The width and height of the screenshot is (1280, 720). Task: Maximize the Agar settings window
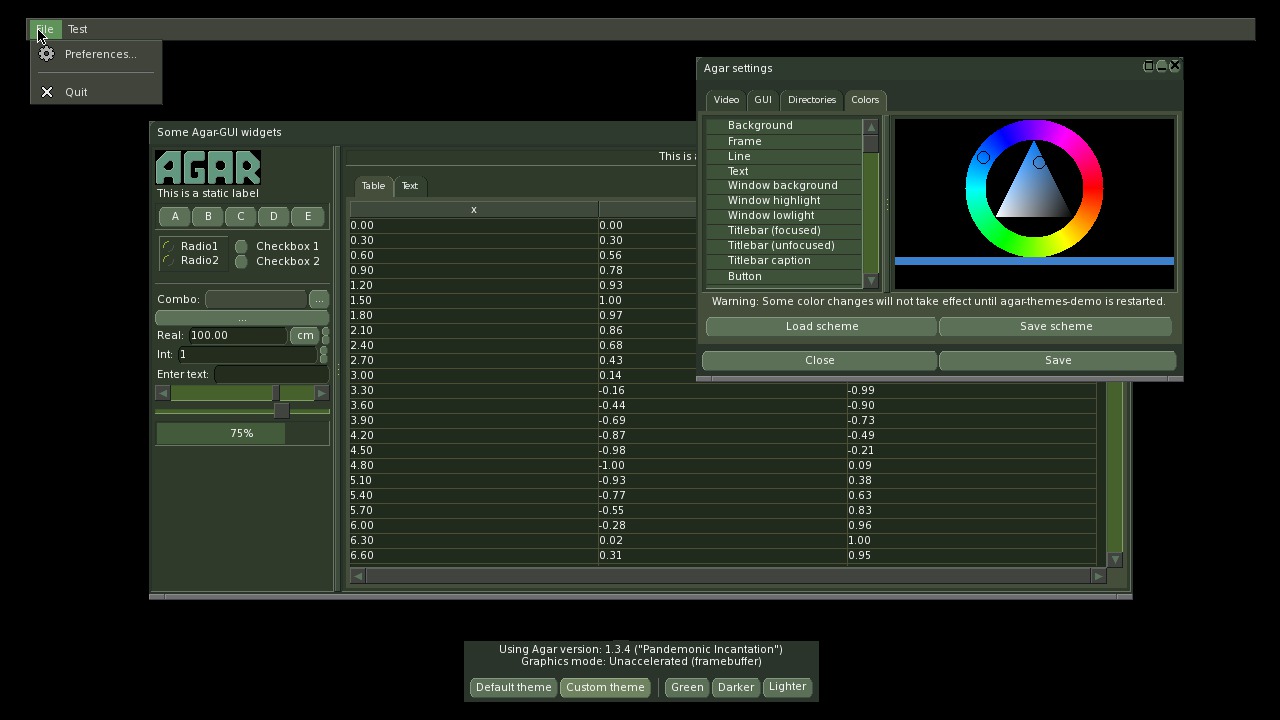1149,66
